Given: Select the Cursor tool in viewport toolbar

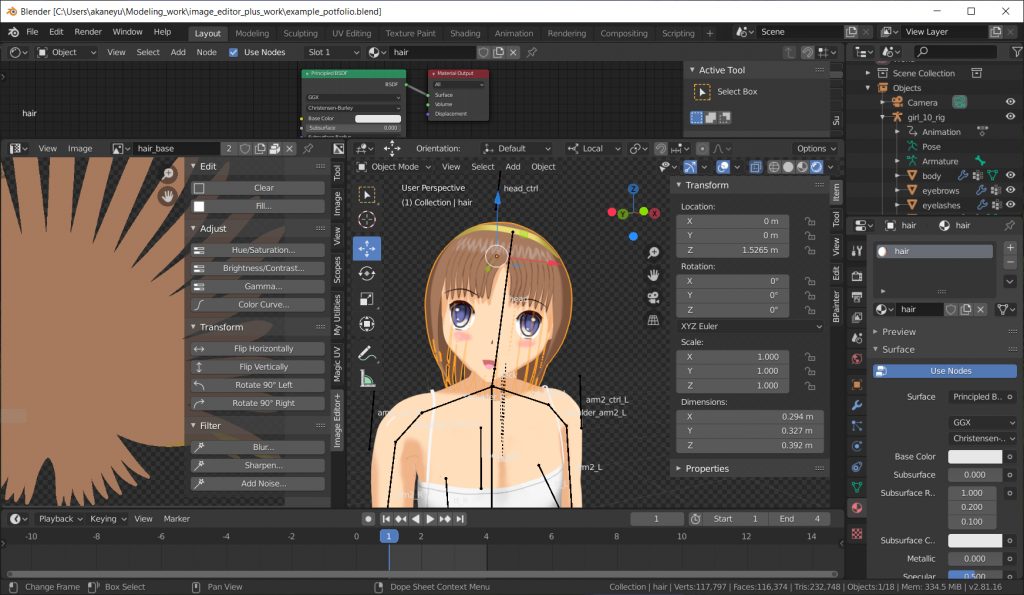Looking at the screenshot, I should [x=367, y=220].
